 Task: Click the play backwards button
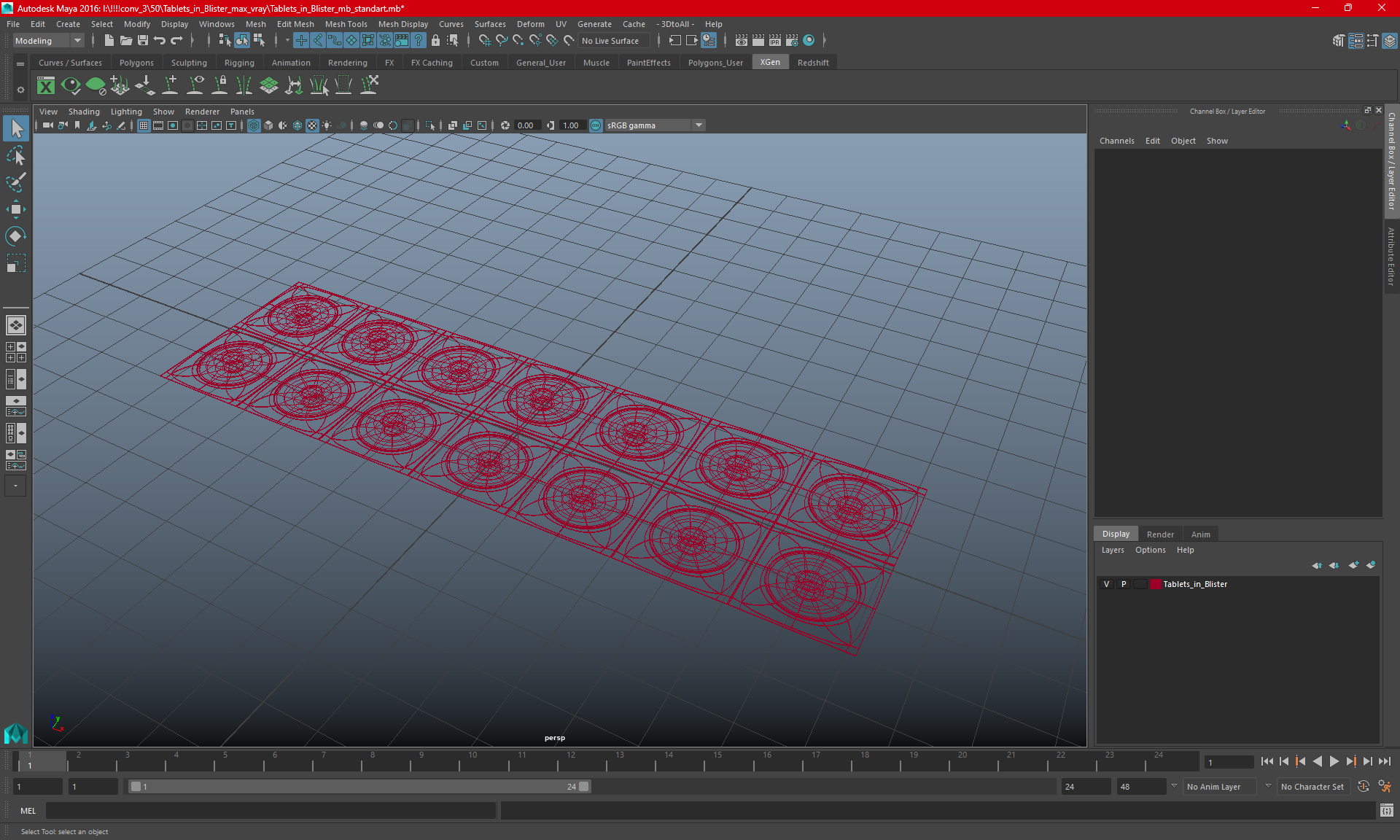pos(1317,761)
